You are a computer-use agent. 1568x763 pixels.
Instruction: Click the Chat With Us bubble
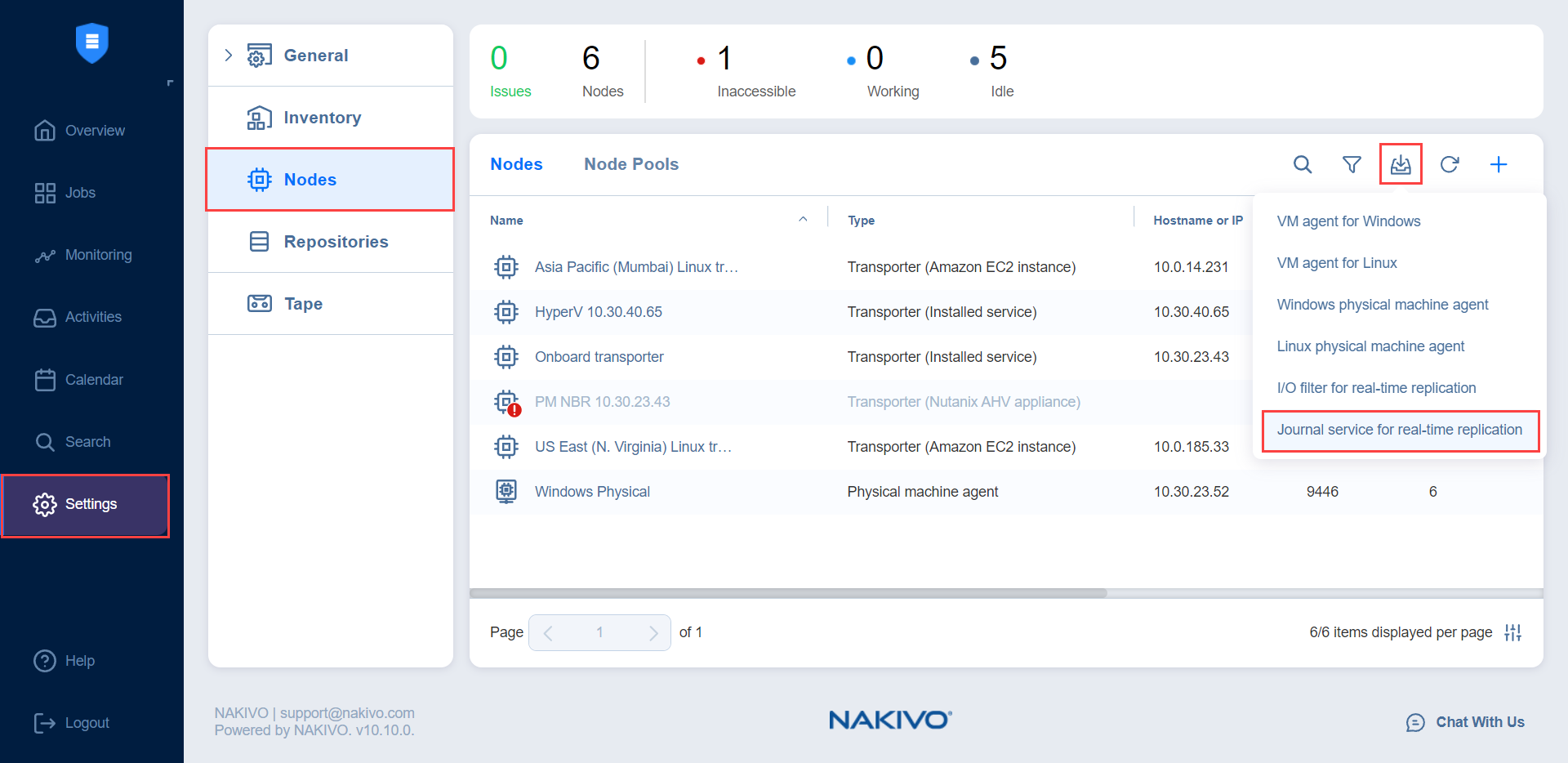click(1465, 722)
